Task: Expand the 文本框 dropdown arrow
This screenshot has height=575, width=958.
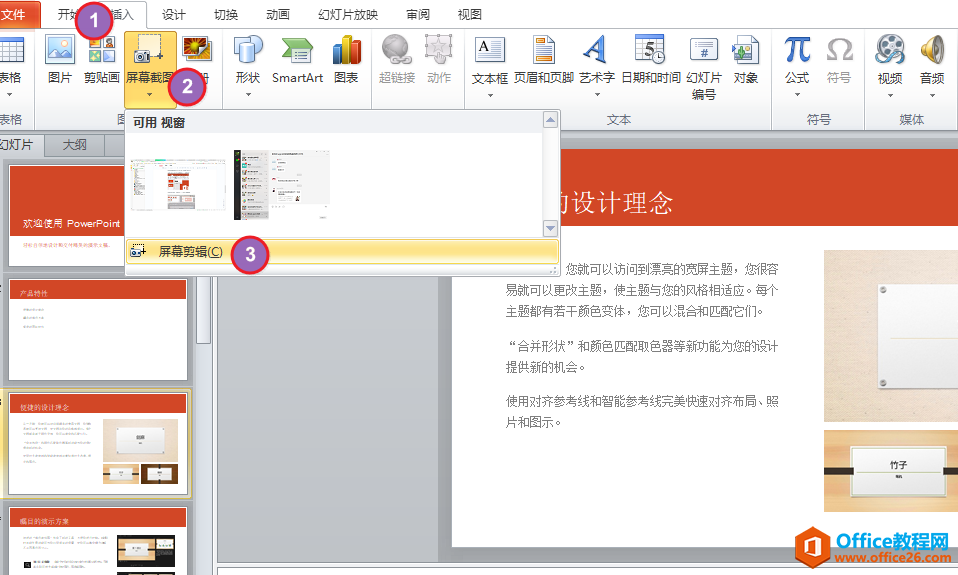Action: pos(490,95)
